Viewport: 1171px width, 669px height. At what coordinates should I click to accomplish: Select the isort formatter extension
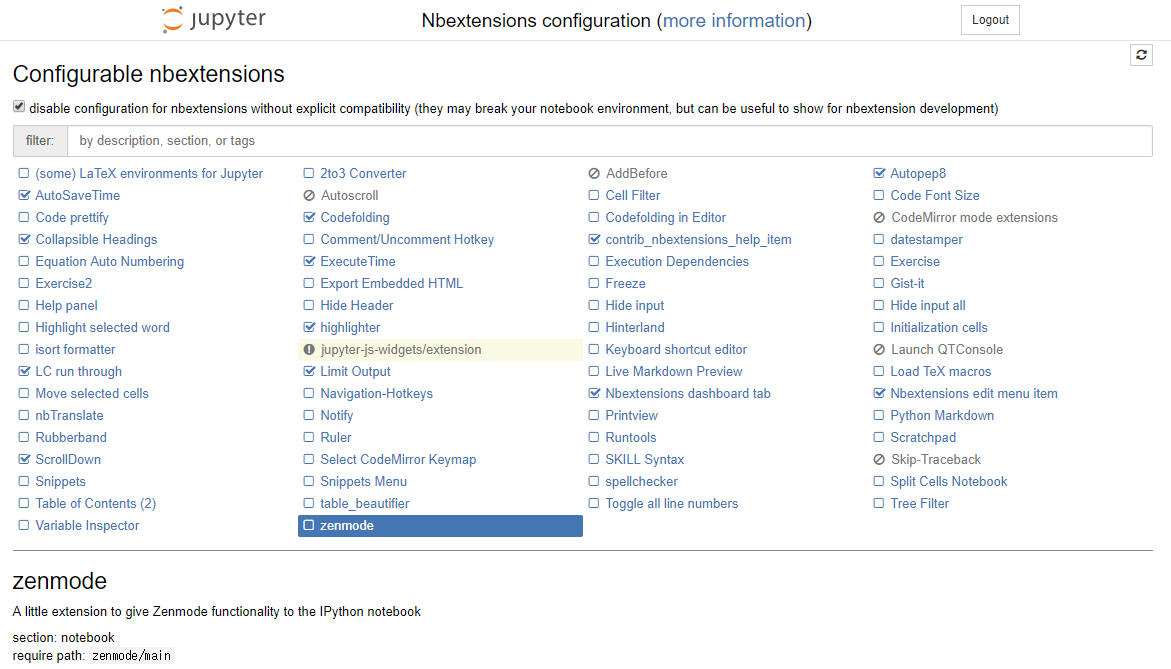click(75, 349)
